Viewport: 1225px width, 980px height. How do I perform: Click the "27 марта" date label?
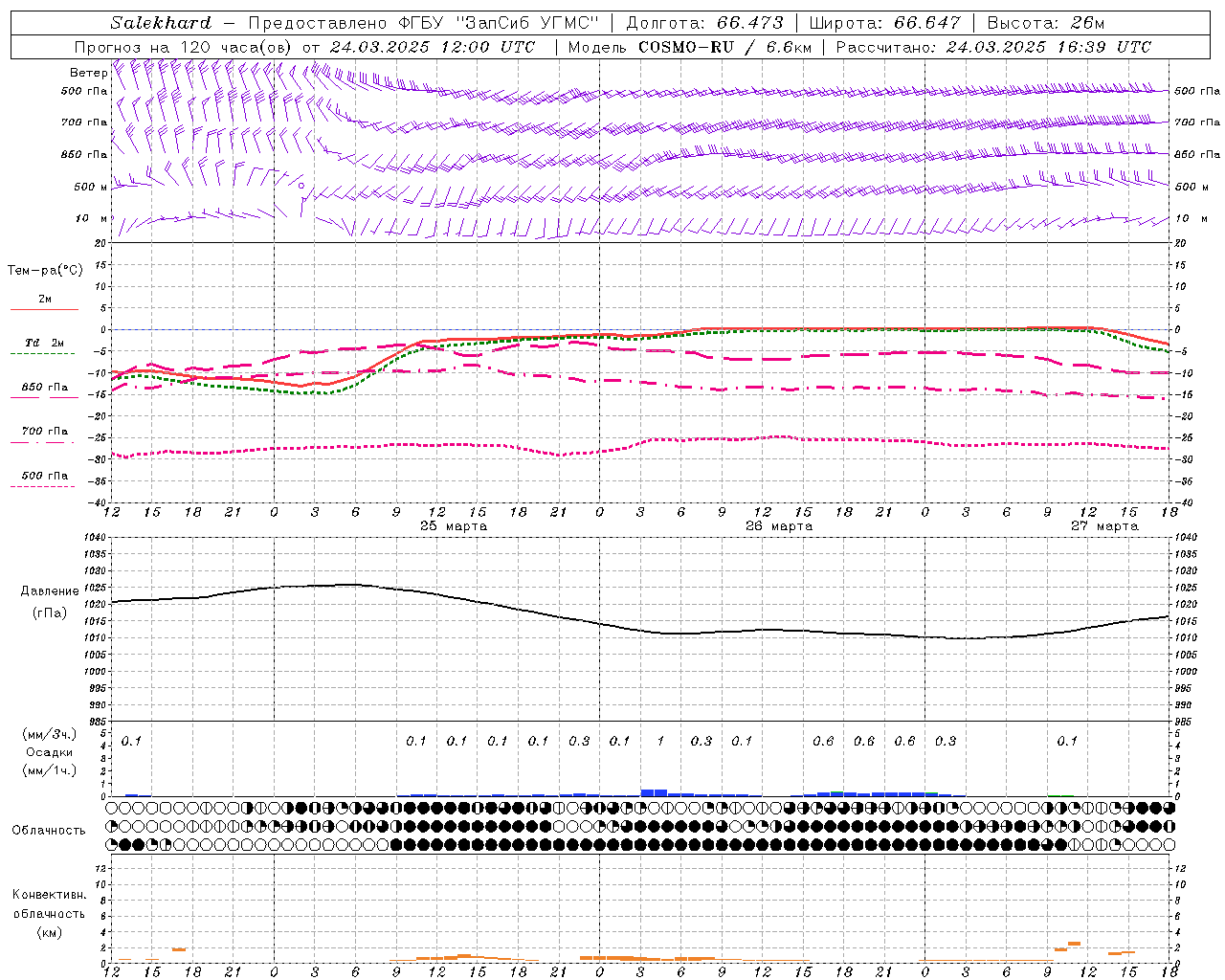(1104, 526)
